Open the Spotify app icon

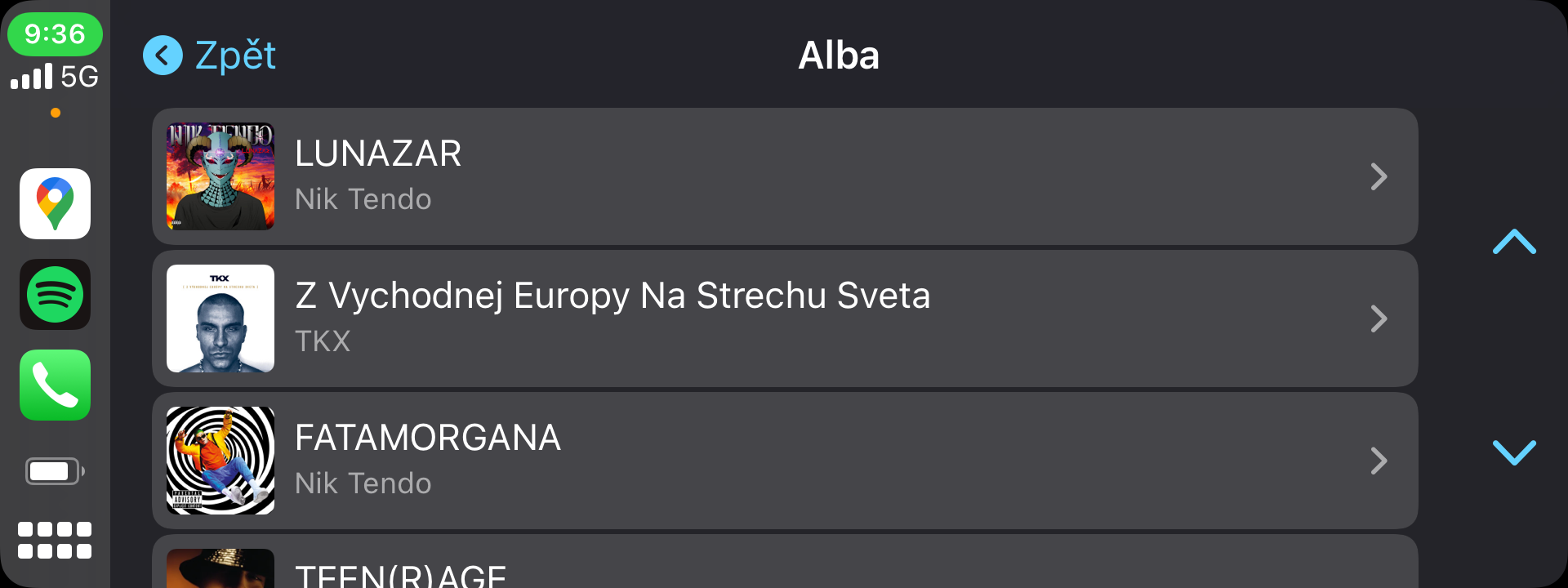click(55, 295)
